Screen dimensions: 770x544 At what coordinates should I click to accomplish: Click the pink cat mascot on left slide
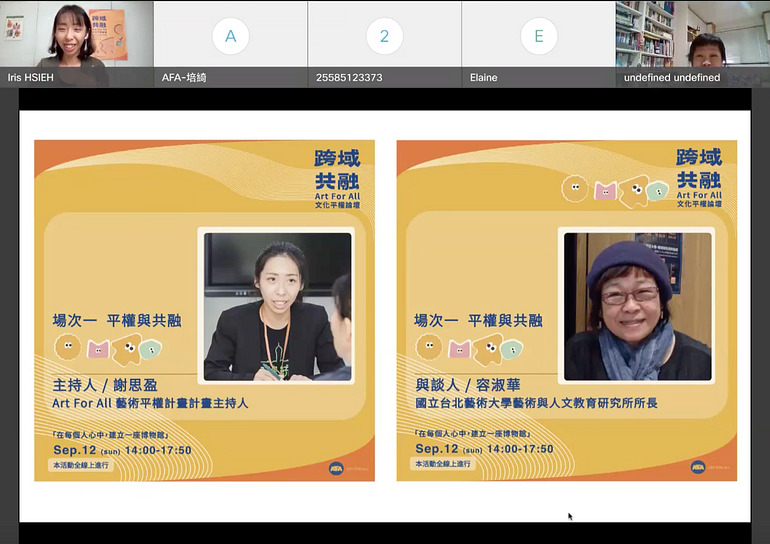[98, 349]
